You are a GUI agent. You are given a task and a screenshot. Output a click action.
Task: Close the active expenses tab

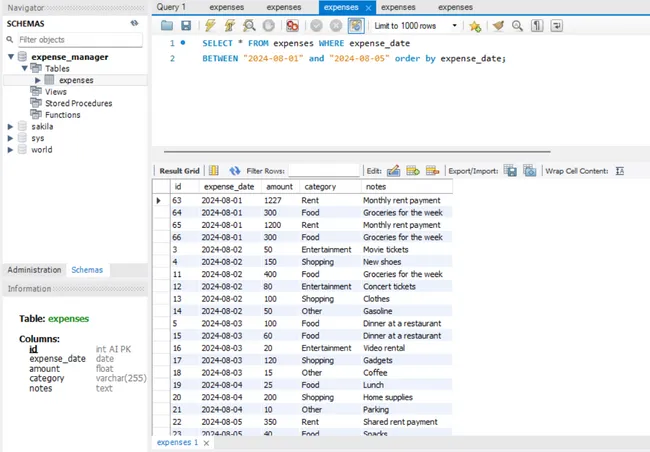pos(368,8)
